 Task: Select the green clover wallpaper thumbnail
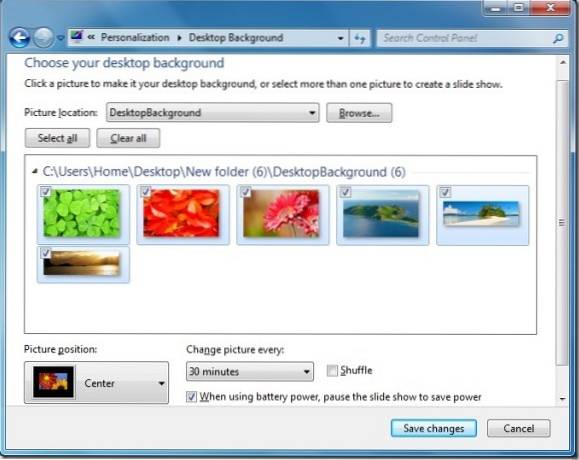click(82, 213)
